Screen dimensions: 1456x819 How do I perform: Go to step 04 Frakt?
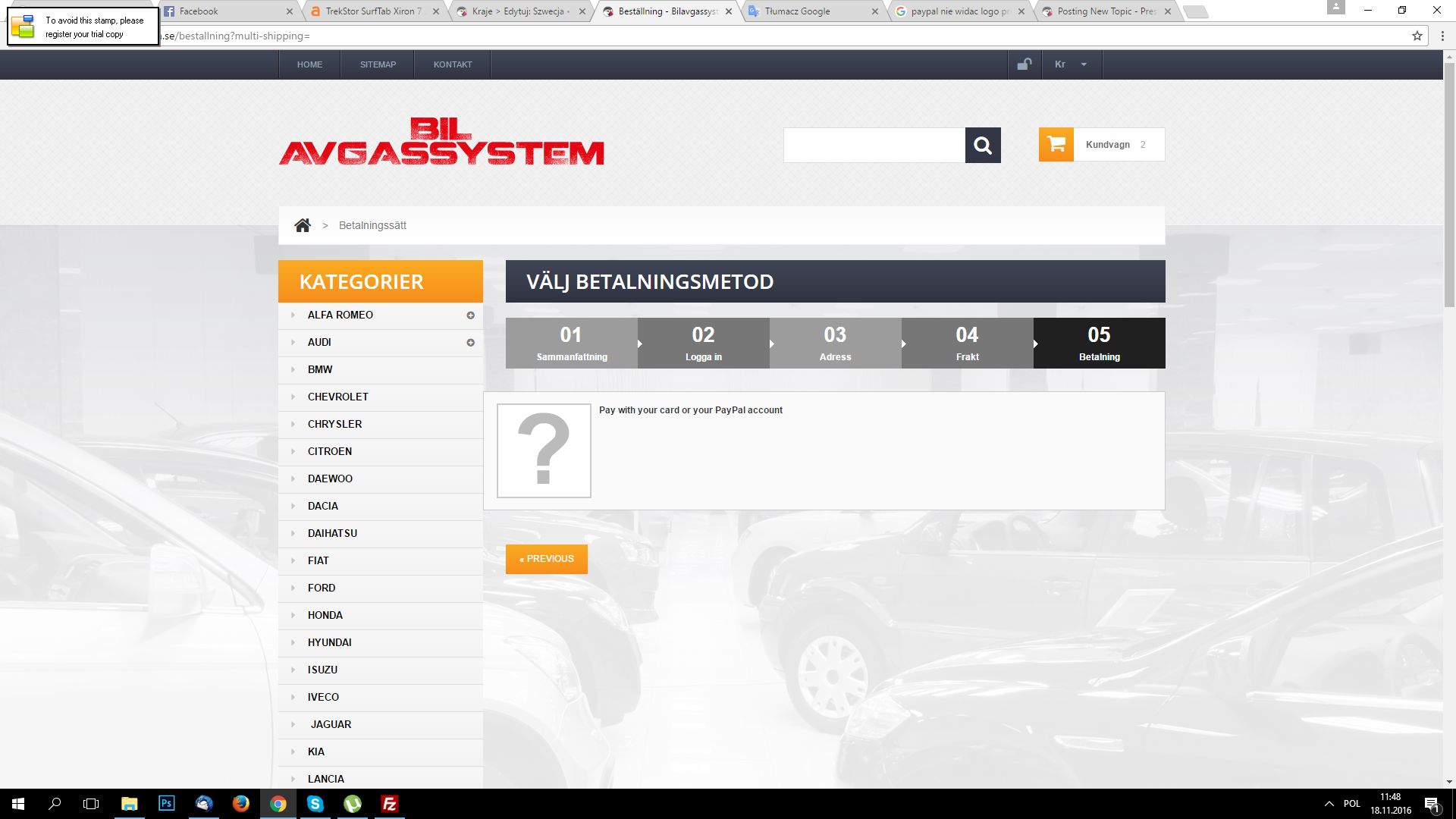pyautogui.click(x=967, y=344)
